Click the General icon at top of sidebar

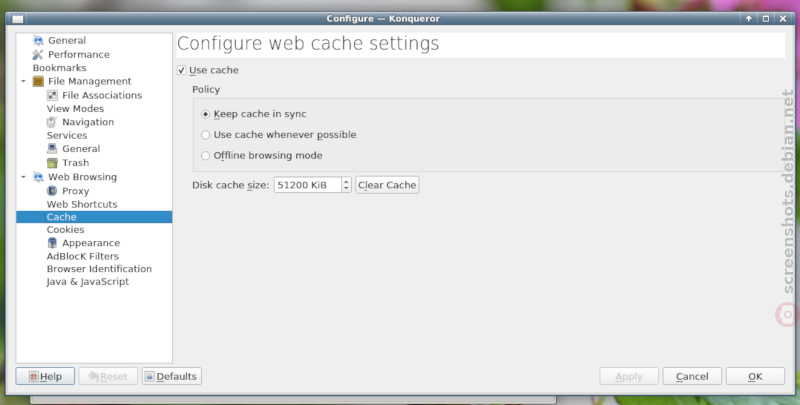tap(38, 40)
